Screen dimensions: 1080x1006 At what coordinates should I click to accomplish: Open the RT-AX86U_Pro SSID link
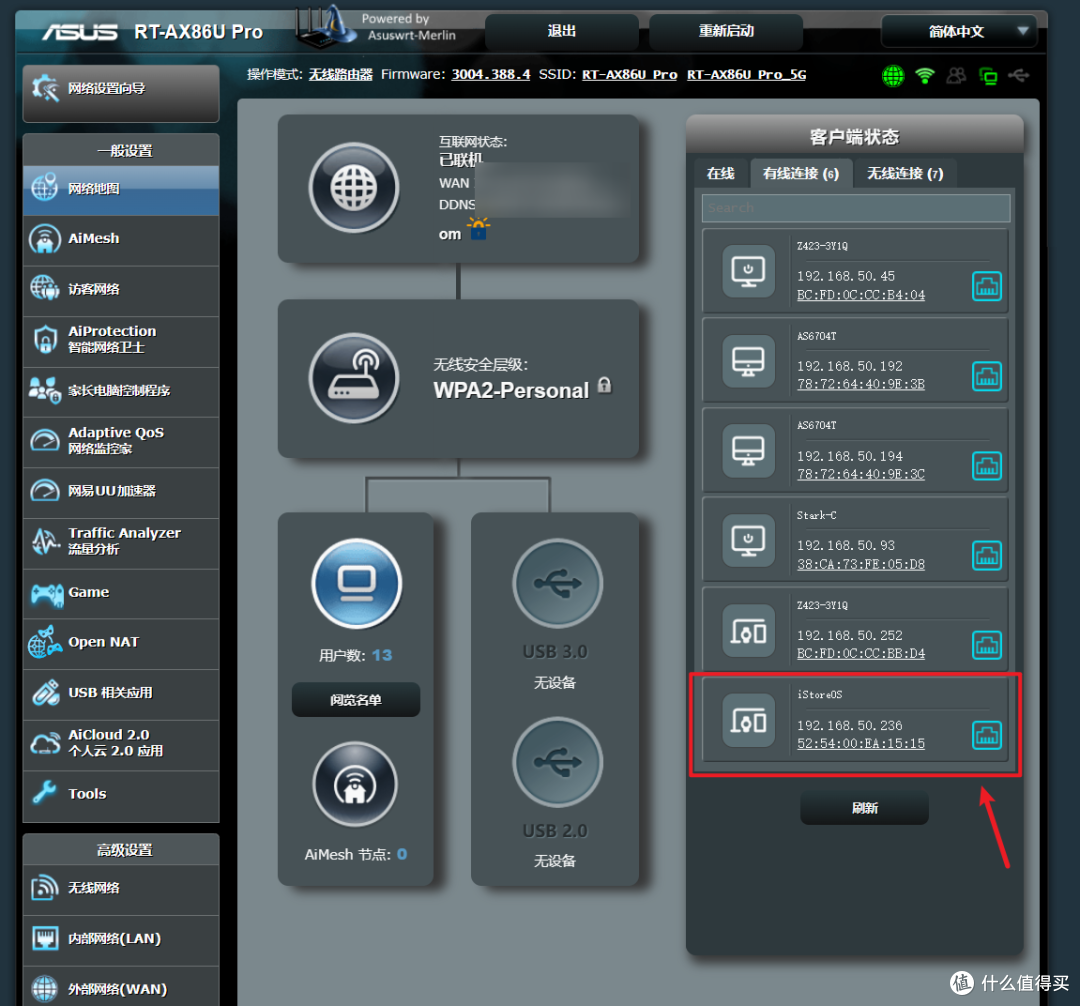coord(630,74)
